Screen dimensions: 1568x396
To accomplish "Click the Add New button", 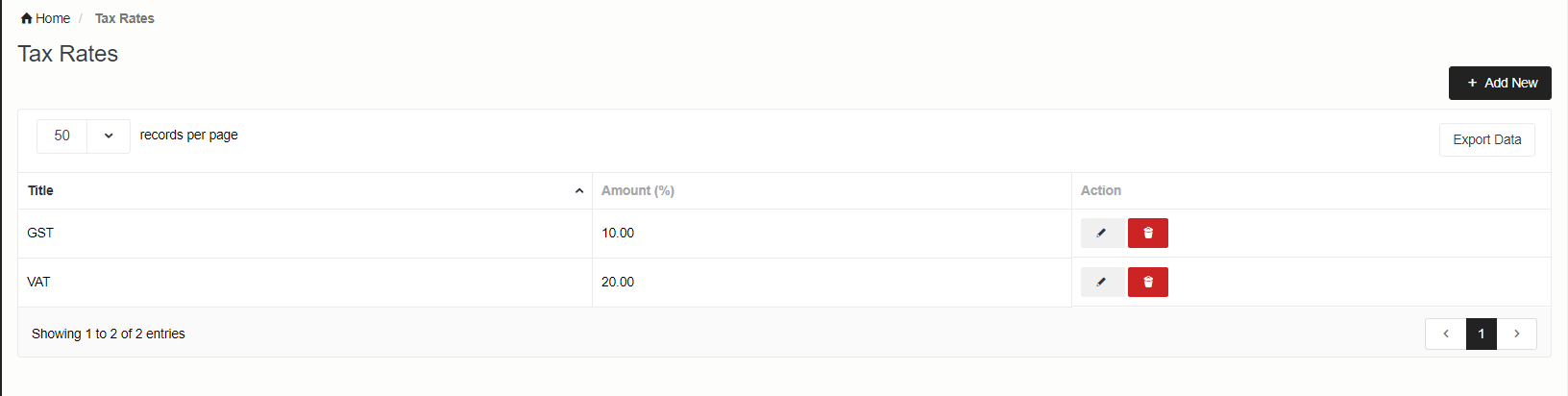I will [1500, 83].
